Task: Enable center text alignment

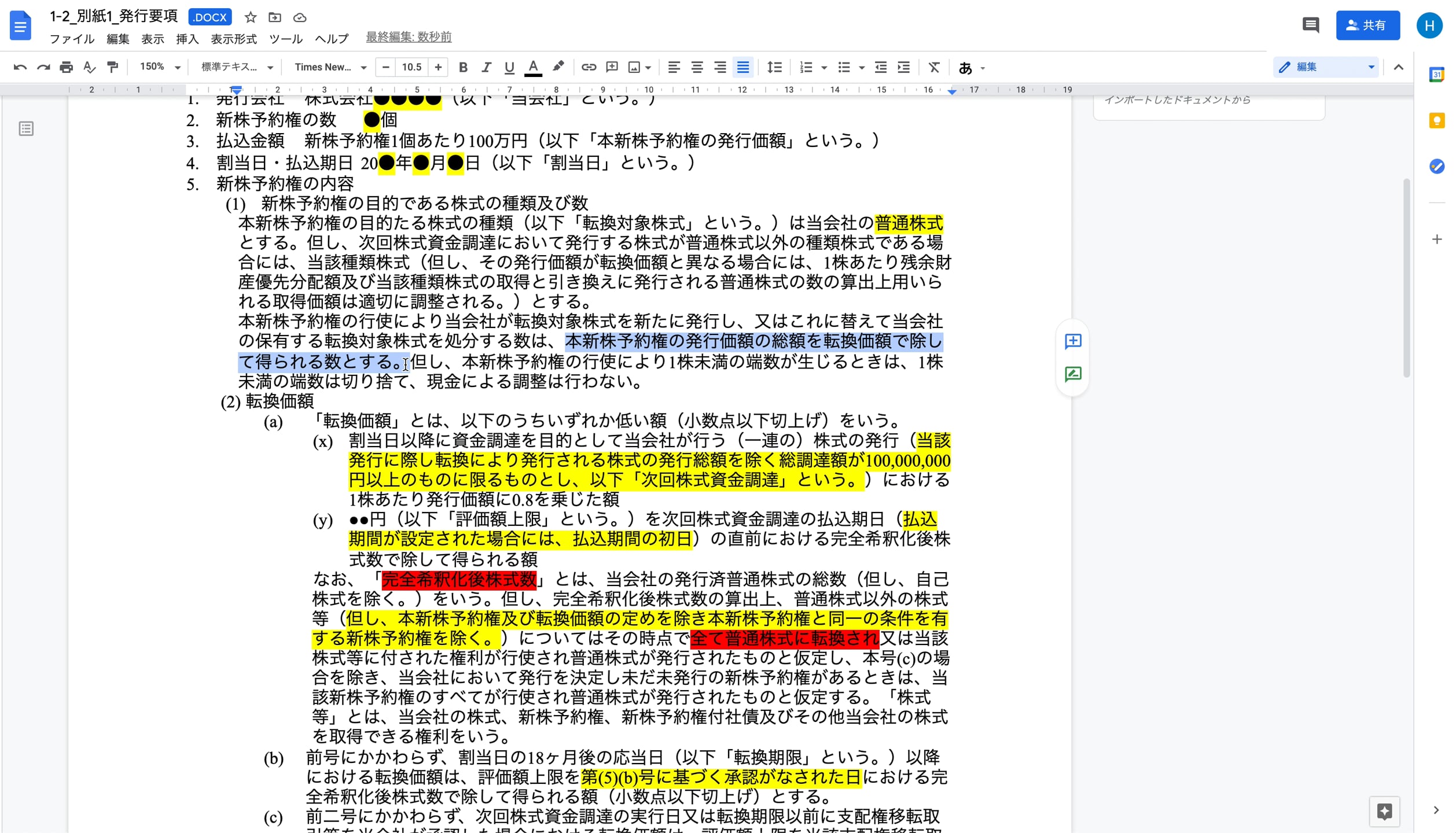Action: click(697, 67)
